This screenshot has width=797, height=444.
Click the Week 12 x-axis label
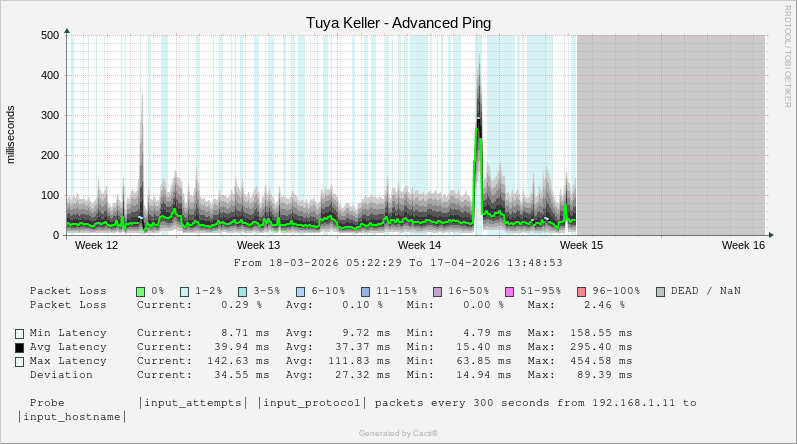(x=97, y=245)
